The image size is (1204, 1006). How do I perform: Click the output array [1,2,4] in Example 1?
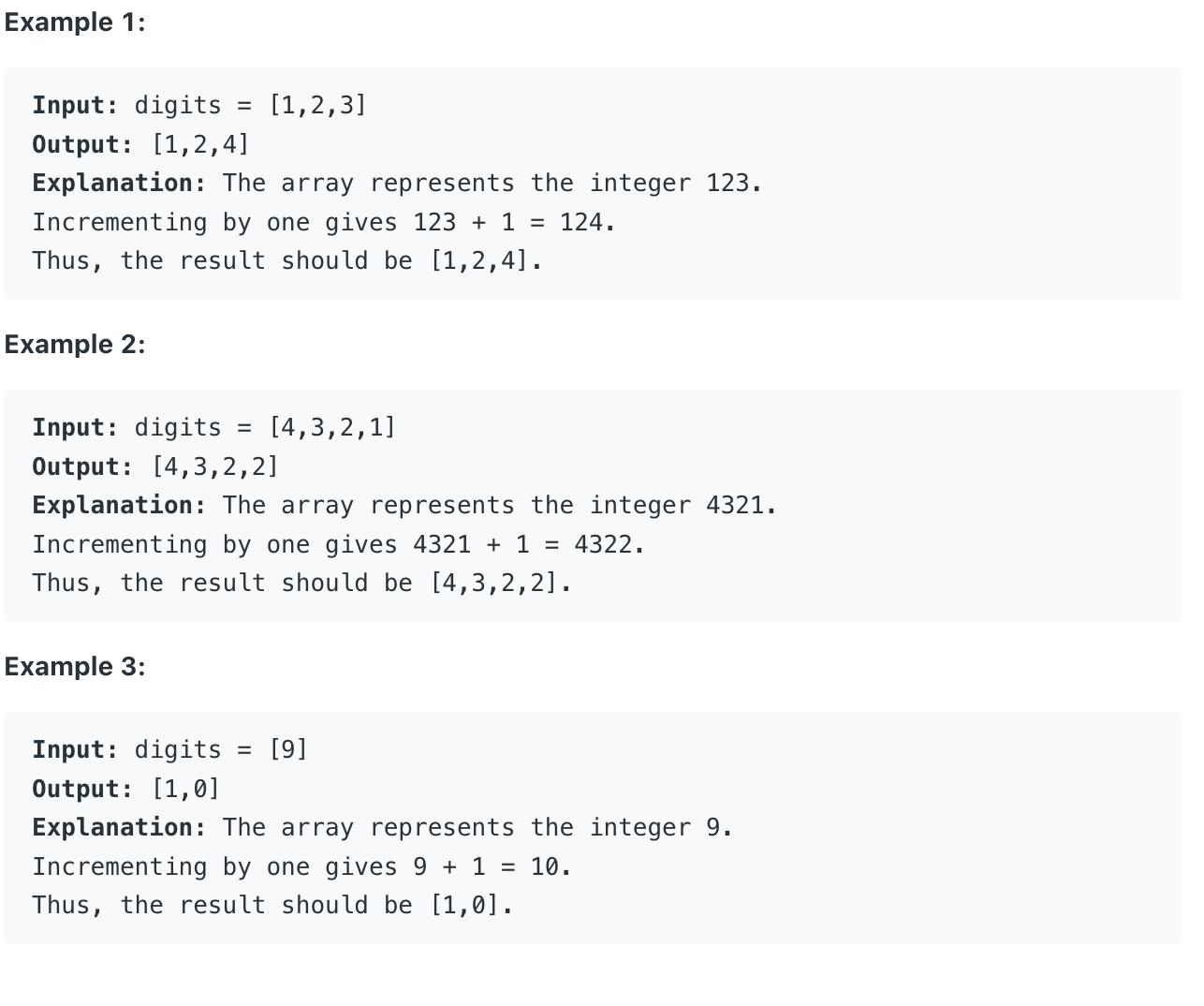[x=200, y=144]
